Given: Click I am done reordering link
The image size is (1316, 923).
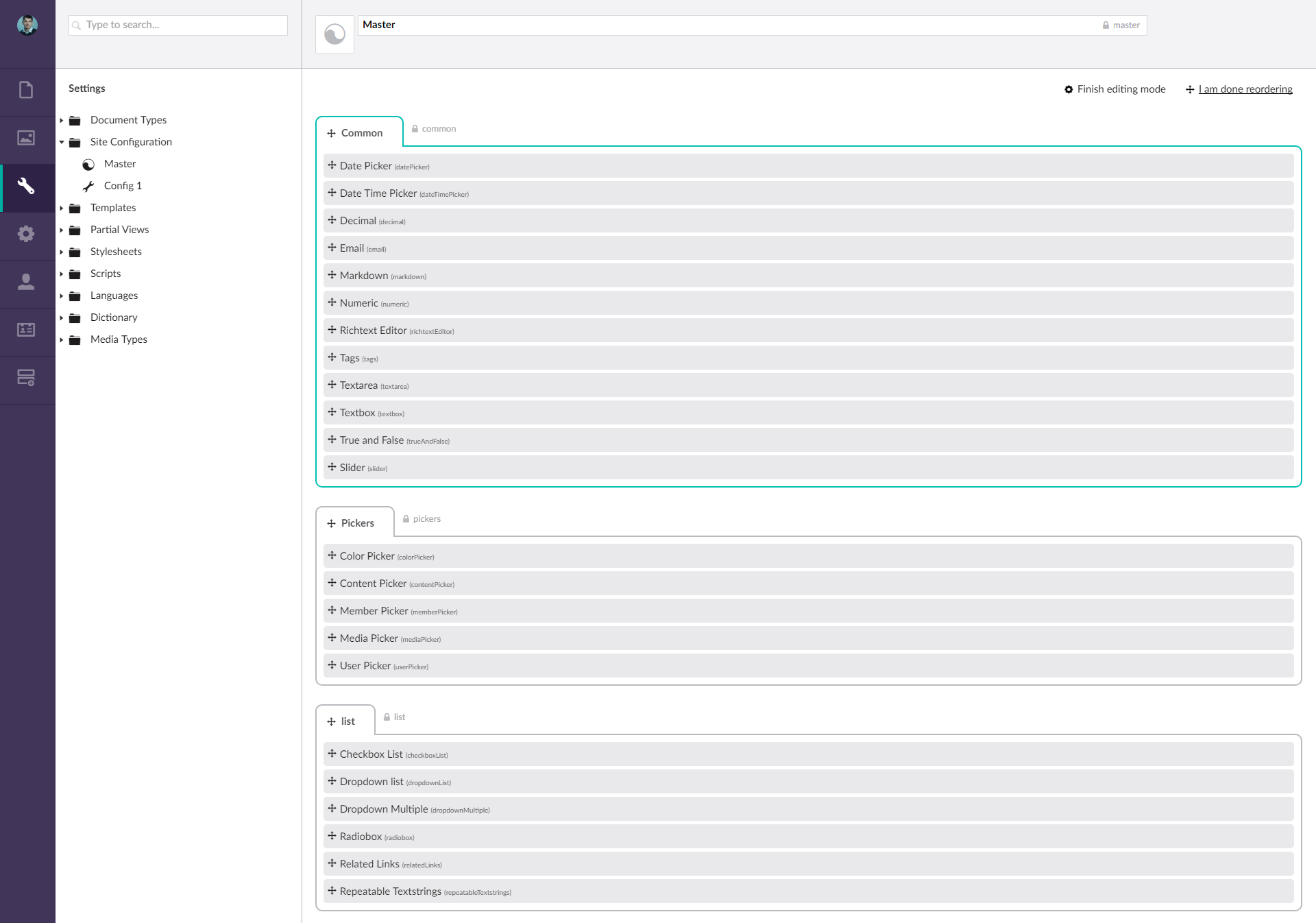Looking at the screenshot, I should pyautogui.click(x=1245, y=89).
